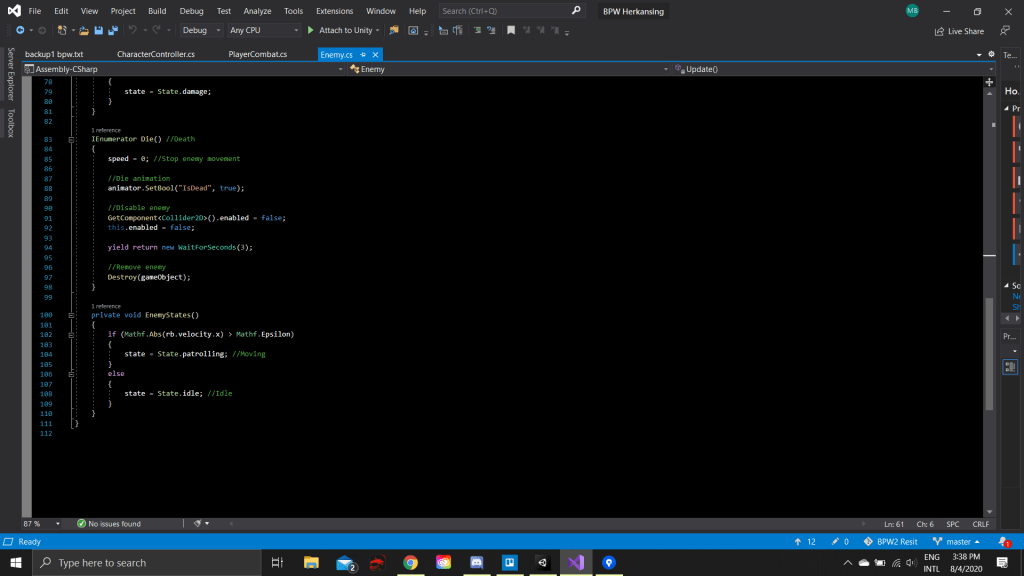Switch to the PlayerCombat.cs tab

(257, 54)
